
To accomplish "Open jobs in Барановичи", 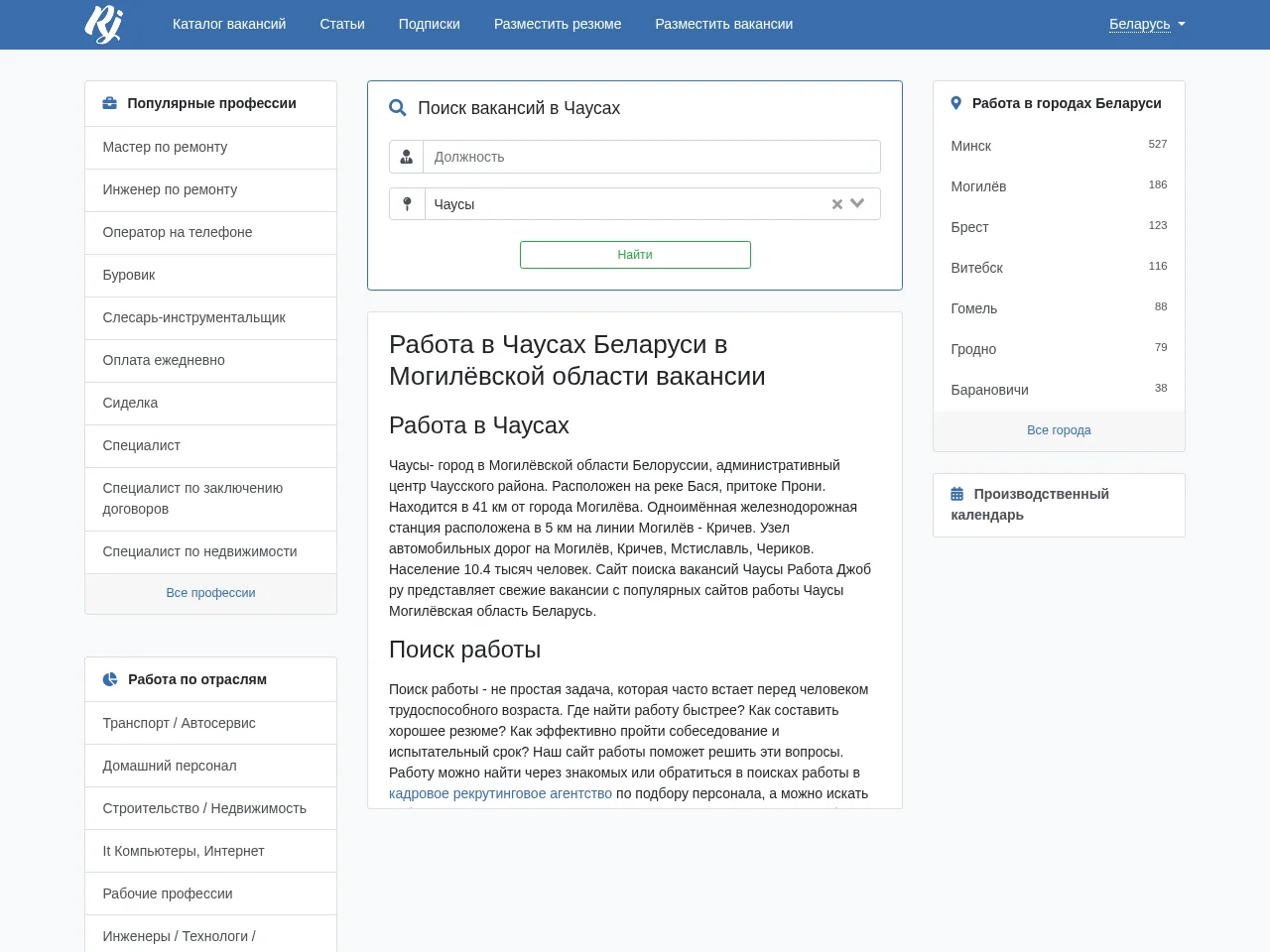I will pyautogui.click(x=989, y=390).
